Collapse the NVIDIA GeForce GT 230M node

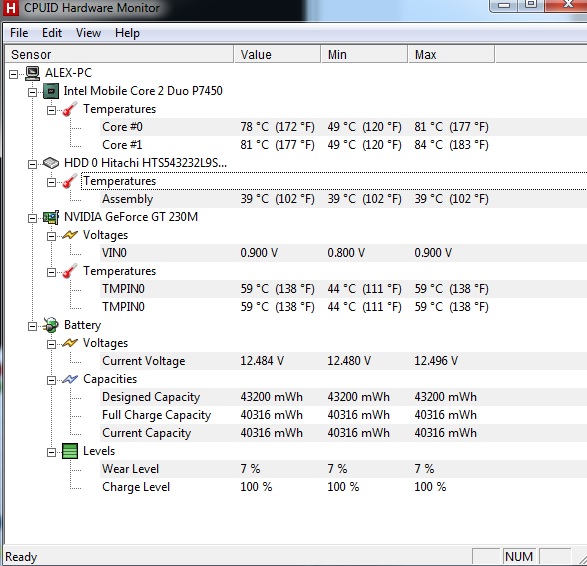point(33,218)
